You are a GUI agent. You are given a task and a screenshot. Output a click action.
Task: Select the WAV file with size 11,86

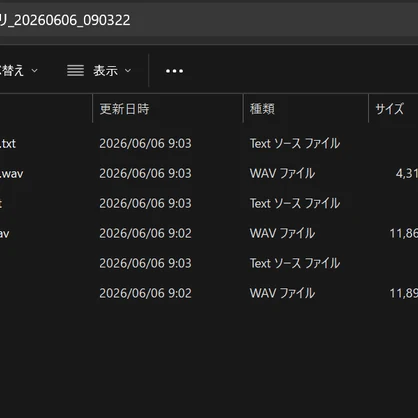[x=209, y=233]
